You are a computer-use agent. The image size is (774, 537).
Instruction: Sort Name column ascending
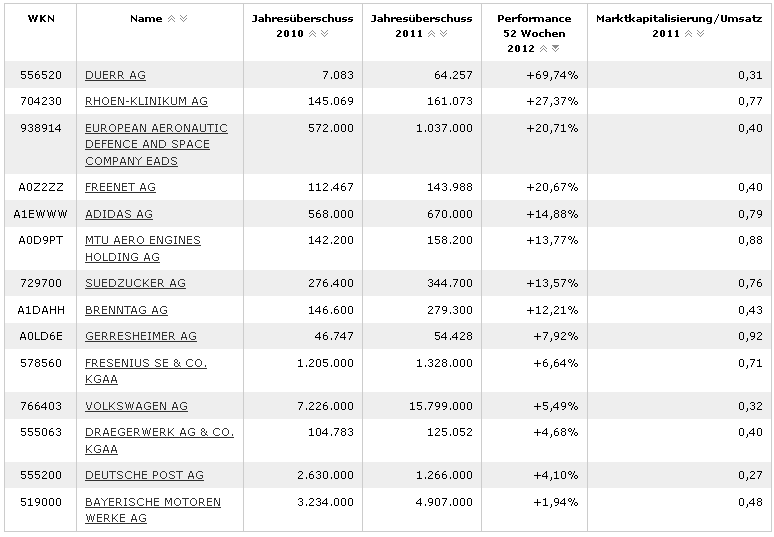tap(171, 19)
